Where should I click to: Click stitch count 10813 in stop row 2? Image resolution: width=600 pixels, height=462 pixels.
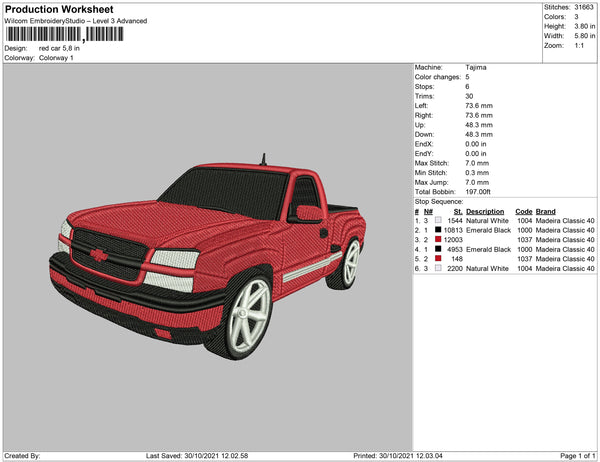(x=453, y=230)
